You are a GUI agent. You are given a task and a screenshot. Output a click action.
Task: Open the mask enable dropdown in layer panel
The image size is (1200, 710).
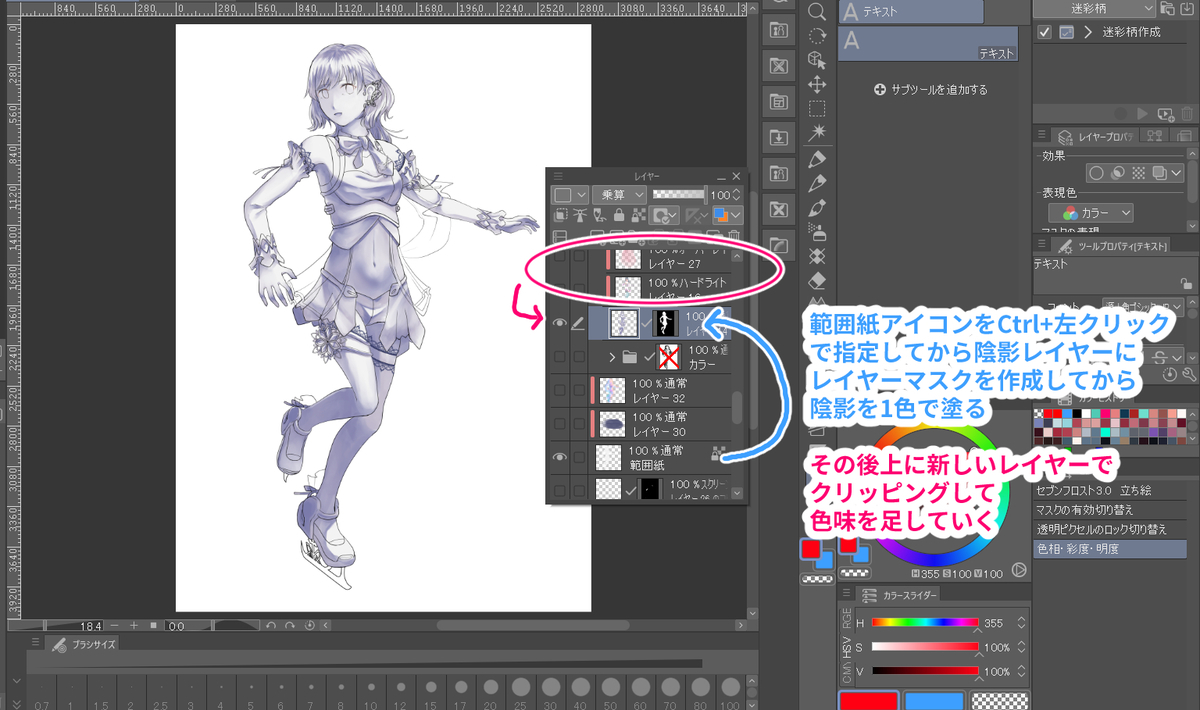[665, 215]
